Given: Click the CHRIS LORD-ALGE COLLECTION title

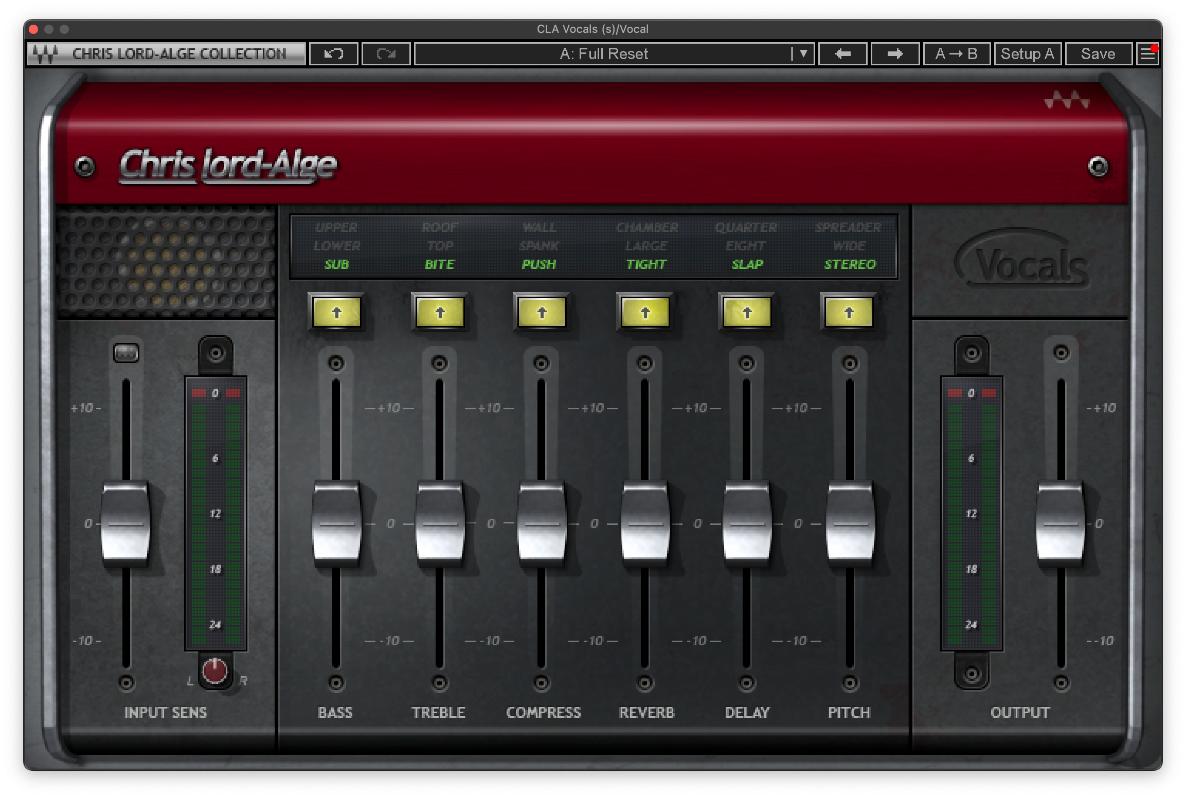Looking at the screenshot, I should tap(179, 54).
